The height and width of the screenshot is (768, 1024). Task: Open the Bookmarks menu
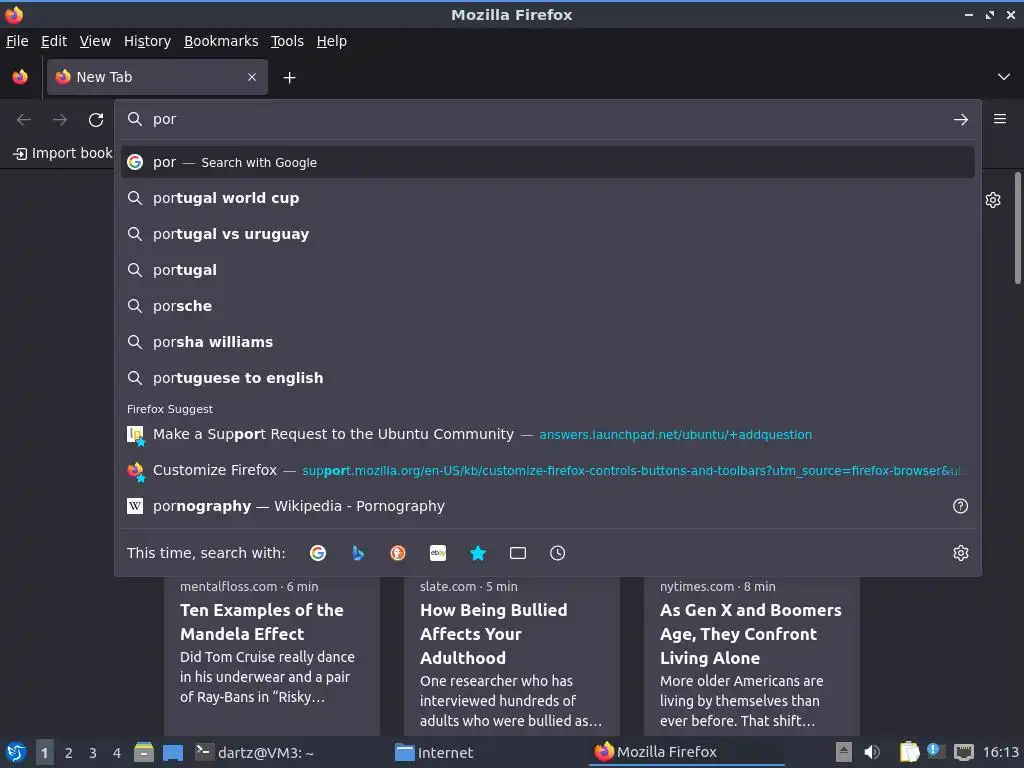[221, 41]
